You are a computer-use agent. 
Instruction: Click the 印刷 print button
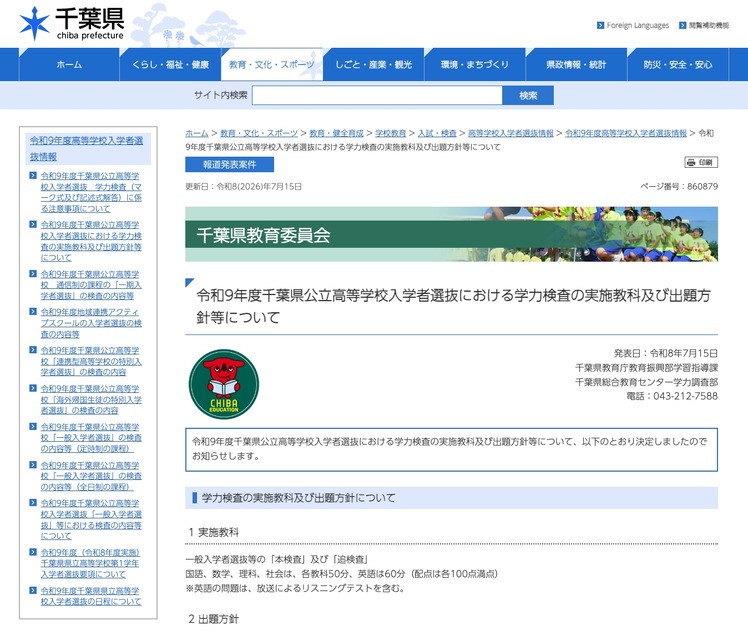[701, 163]
